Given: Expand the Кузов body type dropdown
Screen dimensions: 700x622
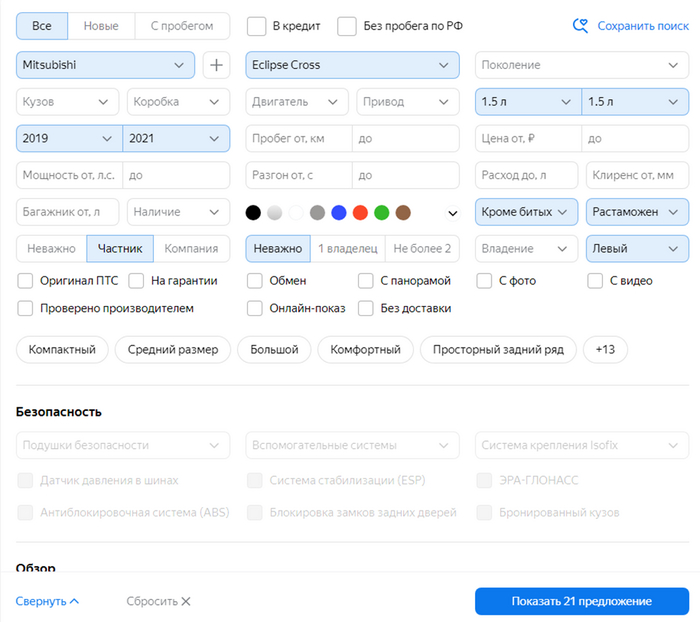Looking at the screenshot, I should 67,102.
